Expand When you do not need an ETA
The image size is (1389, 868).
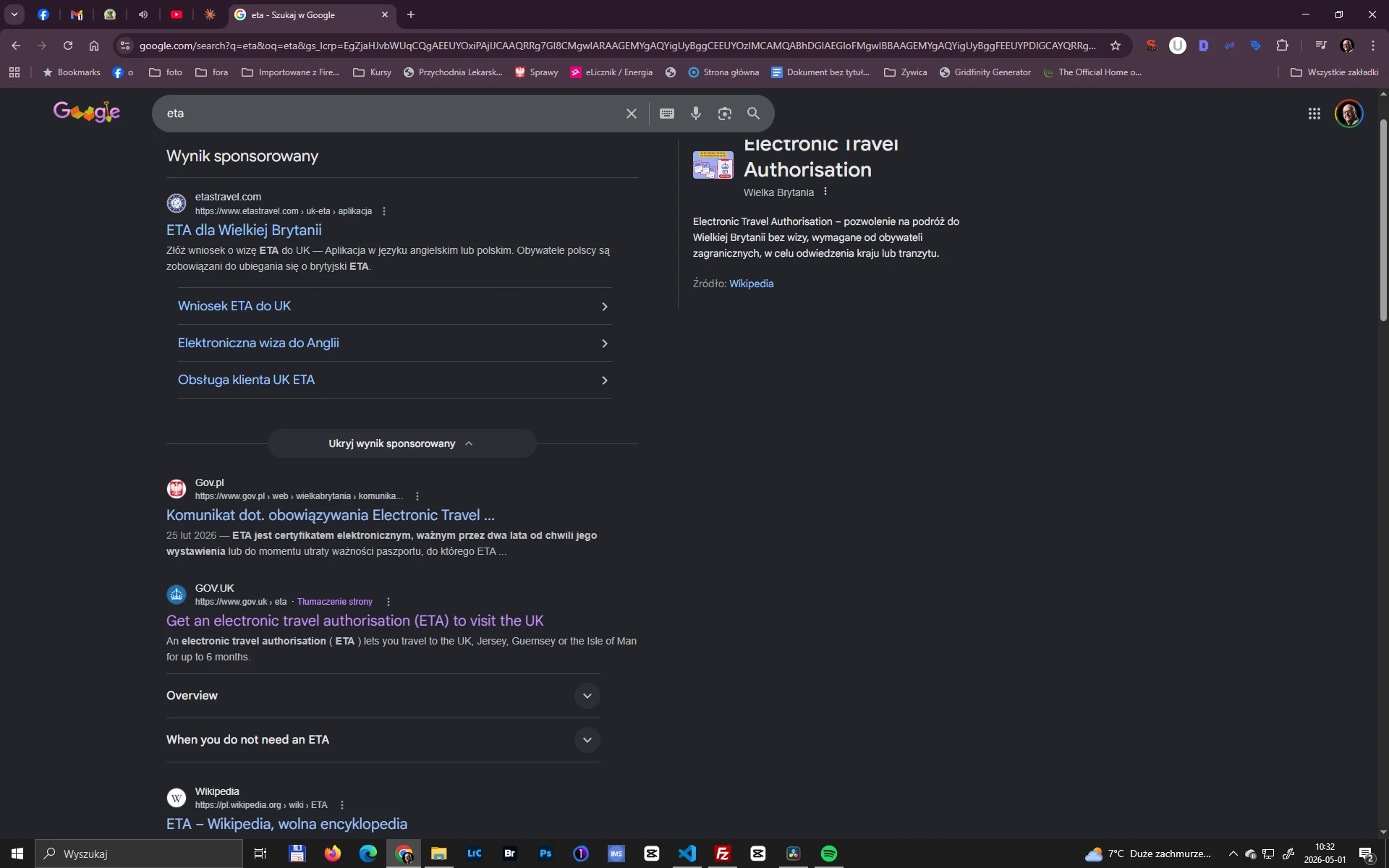click(383, 740)
